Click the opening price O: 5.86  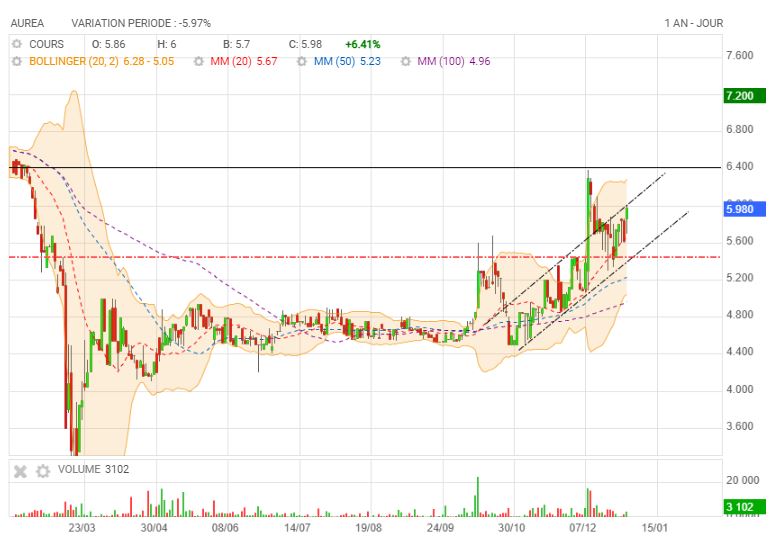point(108,44)
